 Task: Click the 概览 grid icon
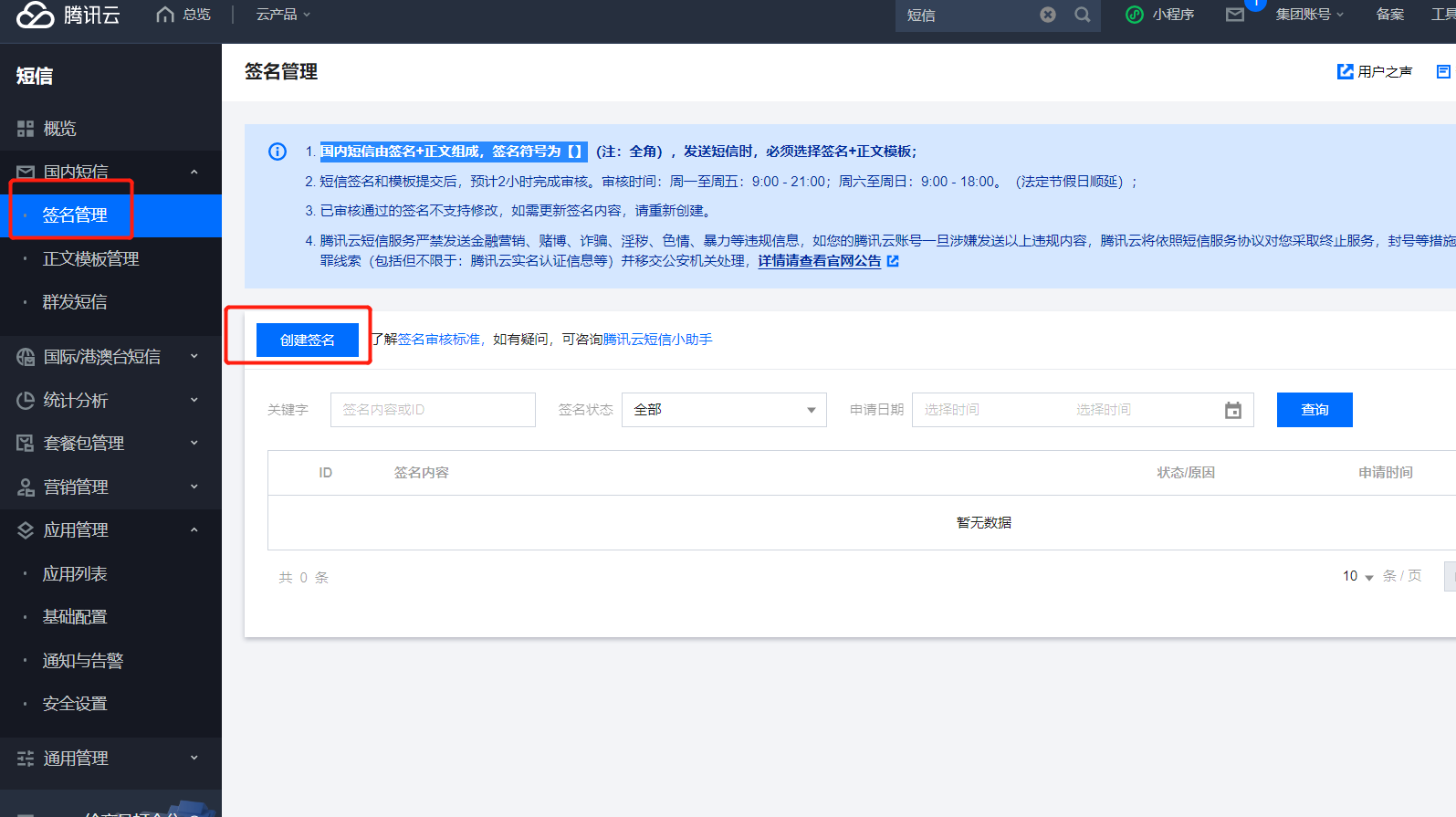[x=26, y=129]
